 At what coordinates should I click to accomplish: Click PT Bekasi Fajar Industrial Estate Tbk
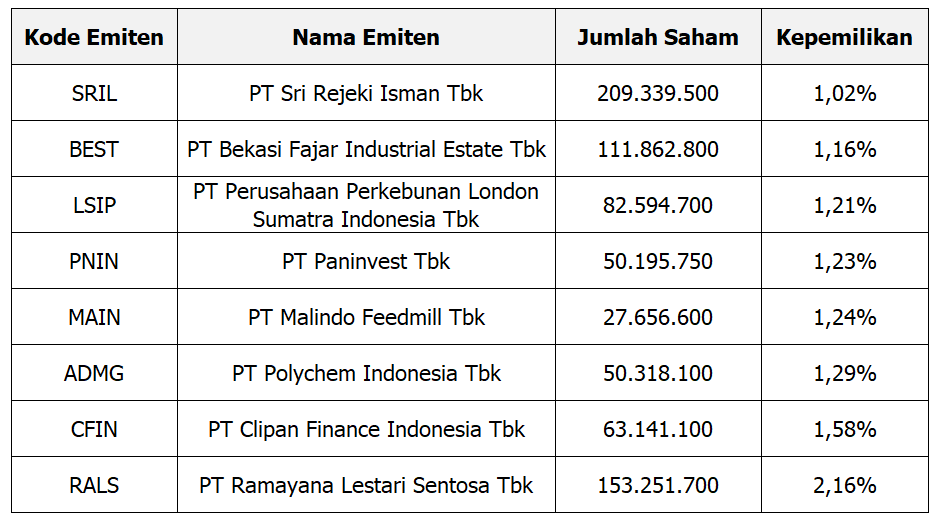(366, 150)
